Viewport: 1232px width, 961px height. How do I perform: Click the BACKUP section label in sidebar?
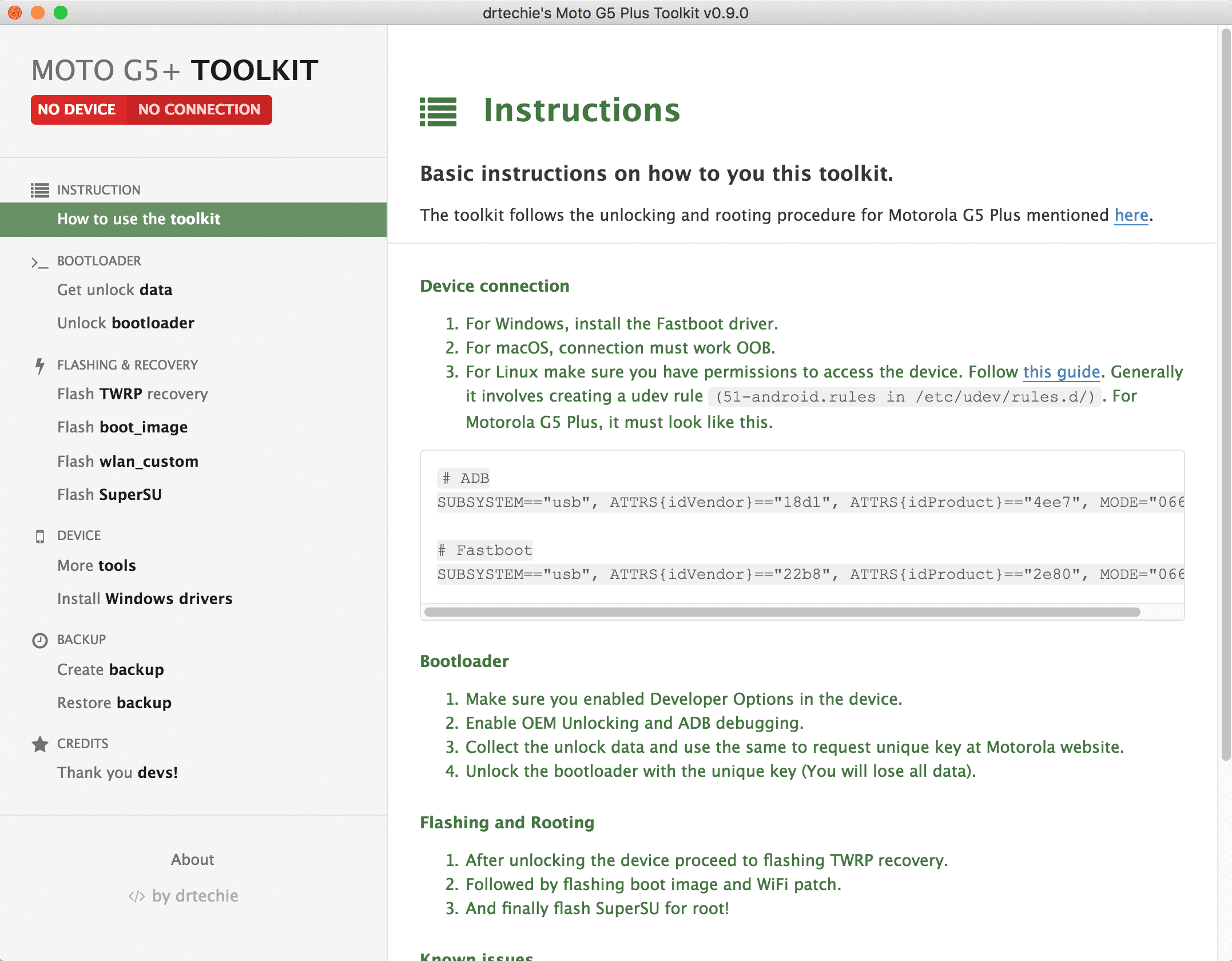tap(81, 640)
